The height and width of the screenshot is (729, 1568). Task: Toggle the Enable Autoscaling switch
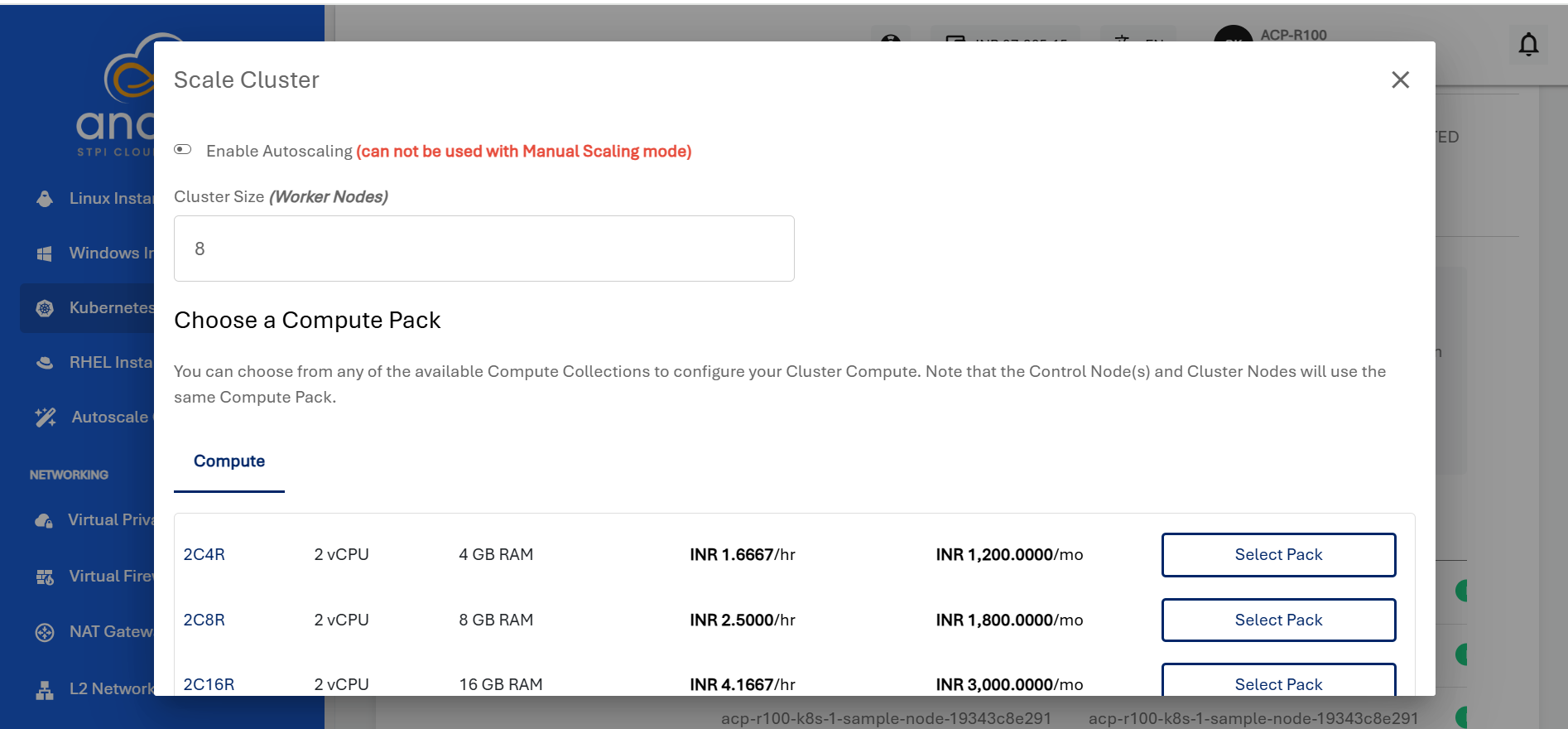183,150
